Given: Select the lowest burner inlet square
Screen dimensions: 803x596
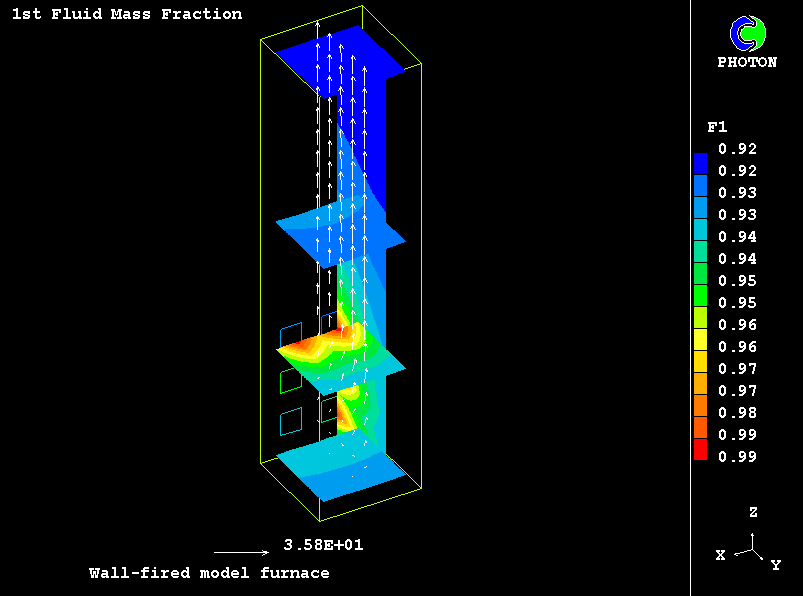Looking at the screenshot, I should 290,420.
